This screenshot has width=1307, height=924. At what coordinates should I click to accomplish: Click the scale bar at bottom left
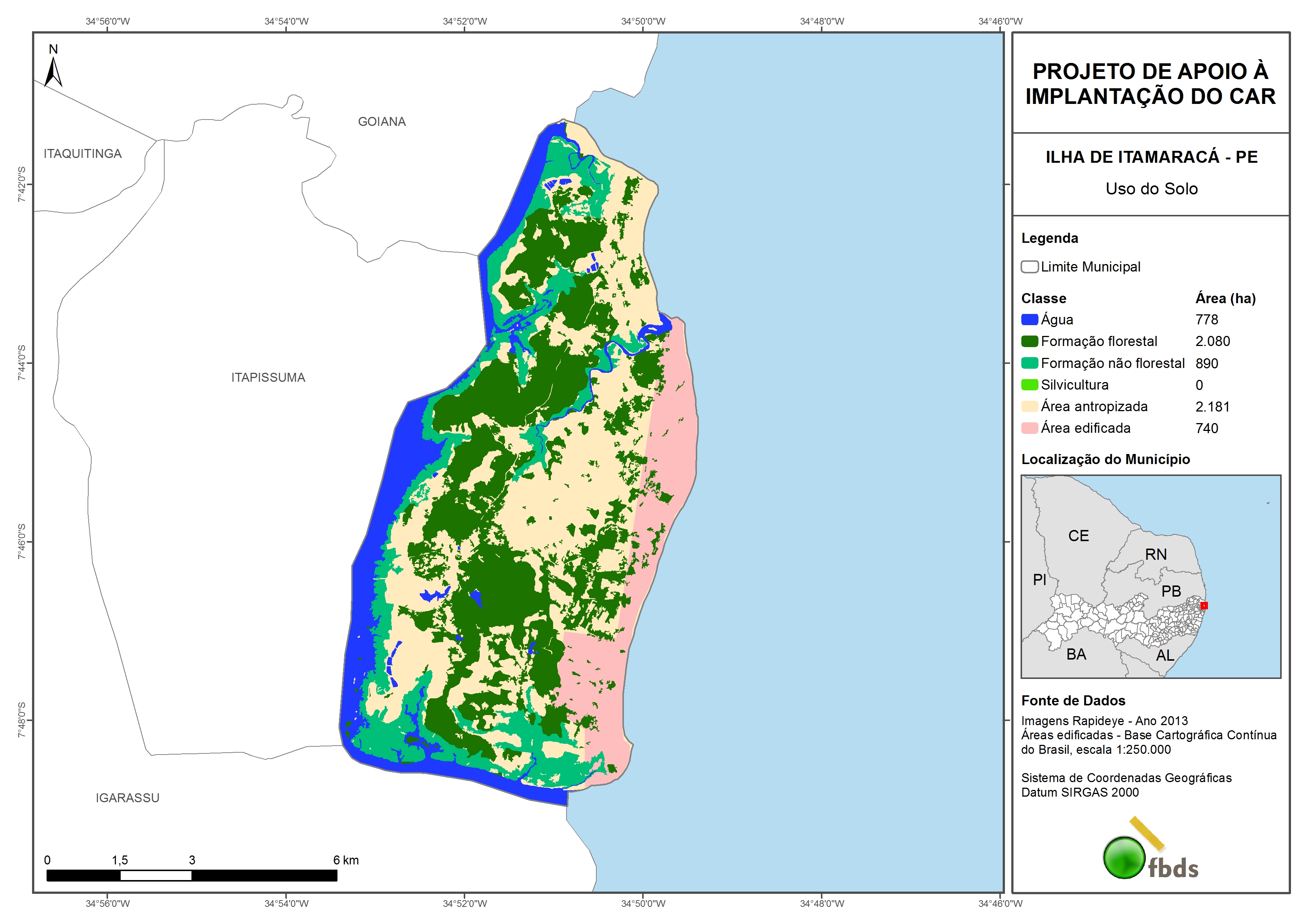click(x=192, y=875)
